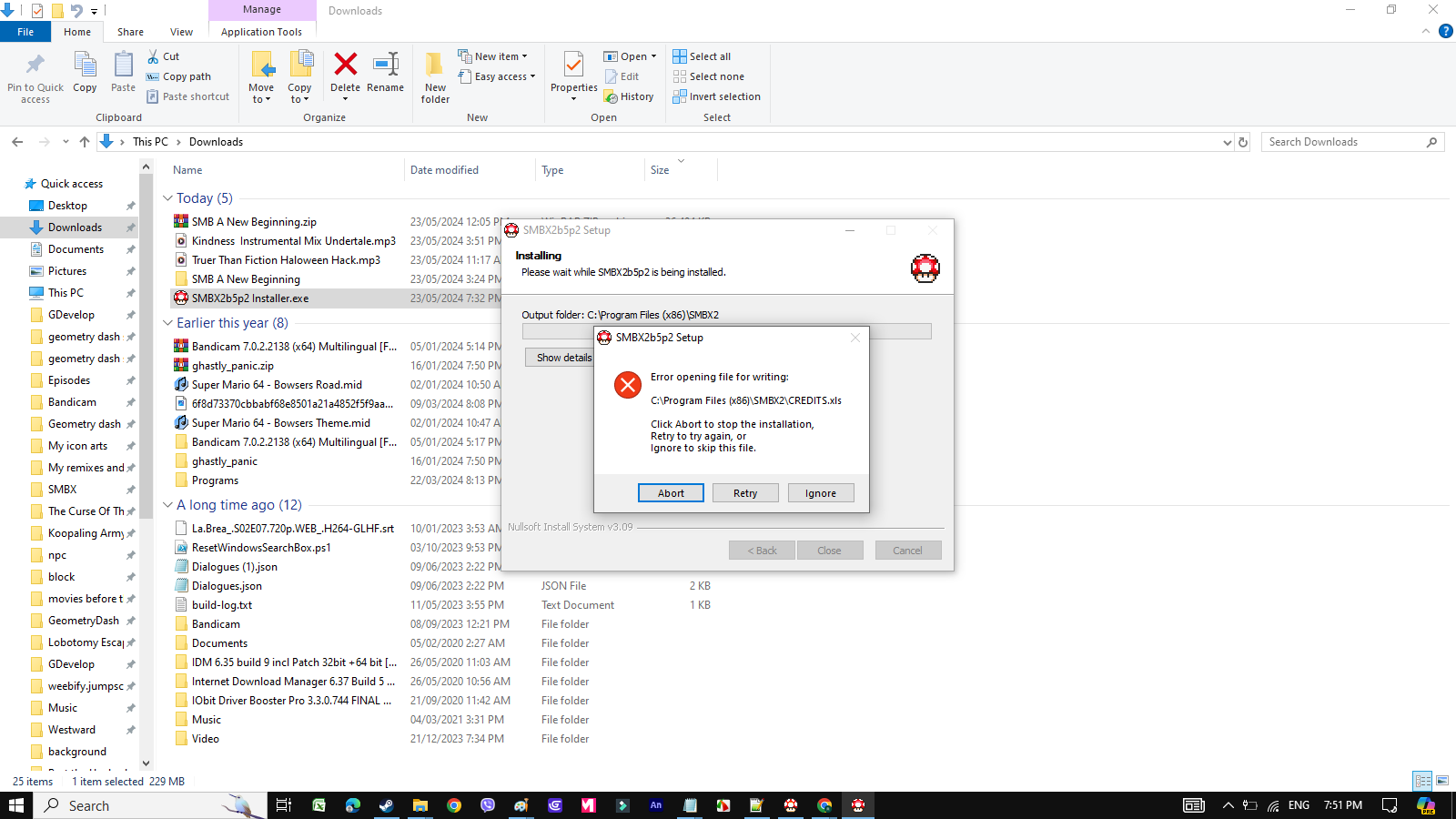Click Show details in installer
Screen dimensions: 1456x819
click(560, 358)
